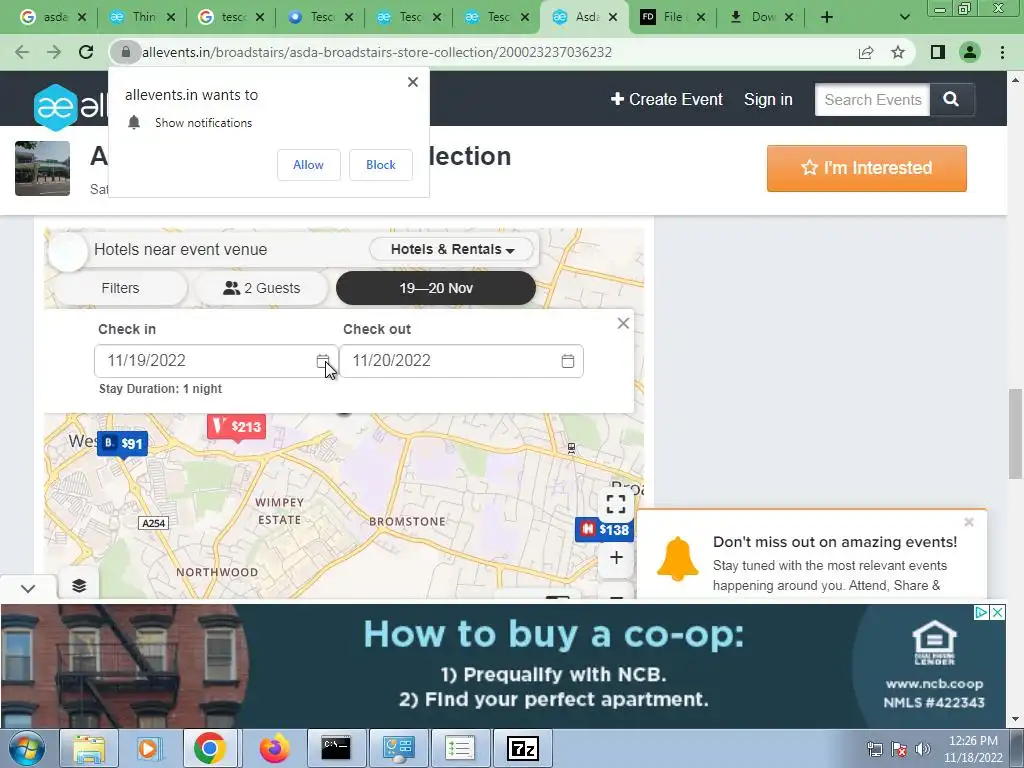Viewport: 1024px width, 768px height.
Task: Expand the tab search chevron
Action: coord(904,18)
